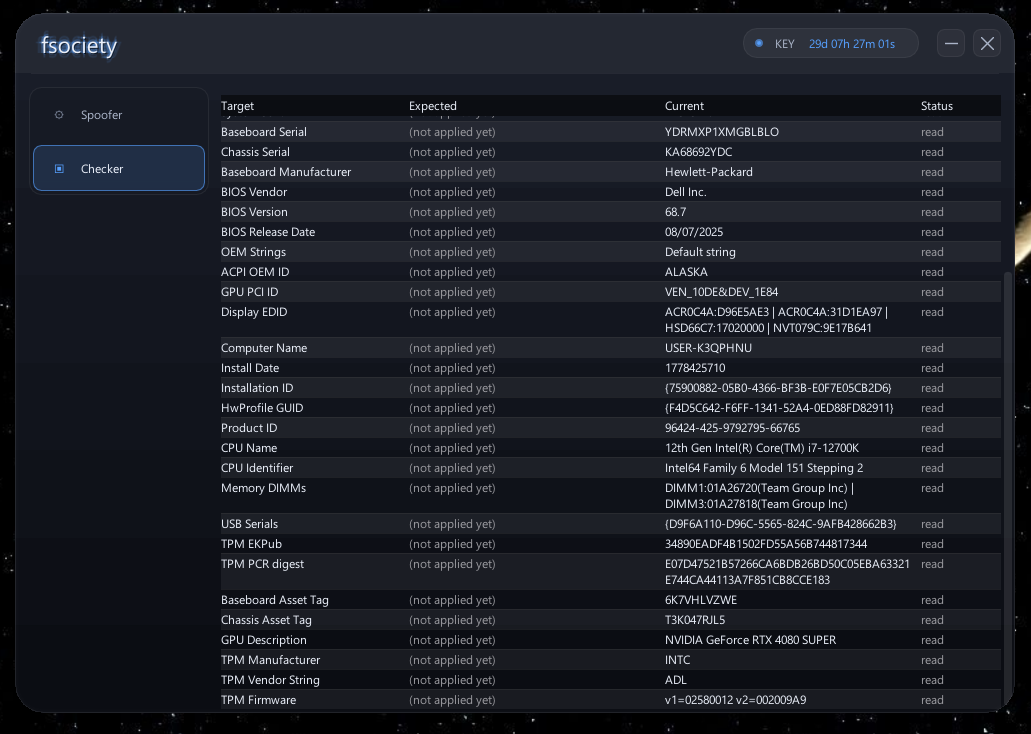Viewport: 1031px width, 734px height.
Task: Select the CPU Name row label
Action: [x=249, y=448]
